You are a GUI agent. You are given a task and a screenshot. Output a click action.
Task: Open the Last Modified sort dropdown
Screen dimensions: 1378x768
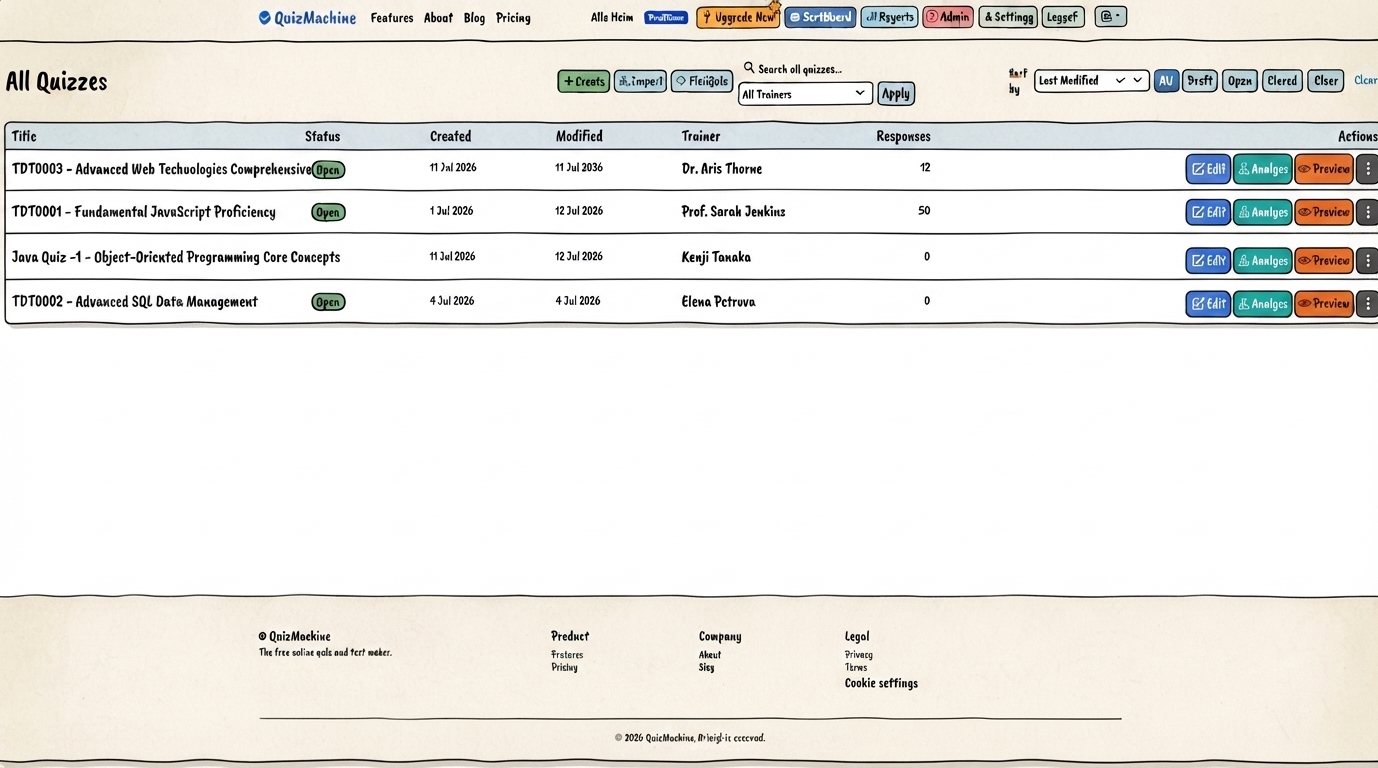pyautogui.click(x=1091, y=80)
